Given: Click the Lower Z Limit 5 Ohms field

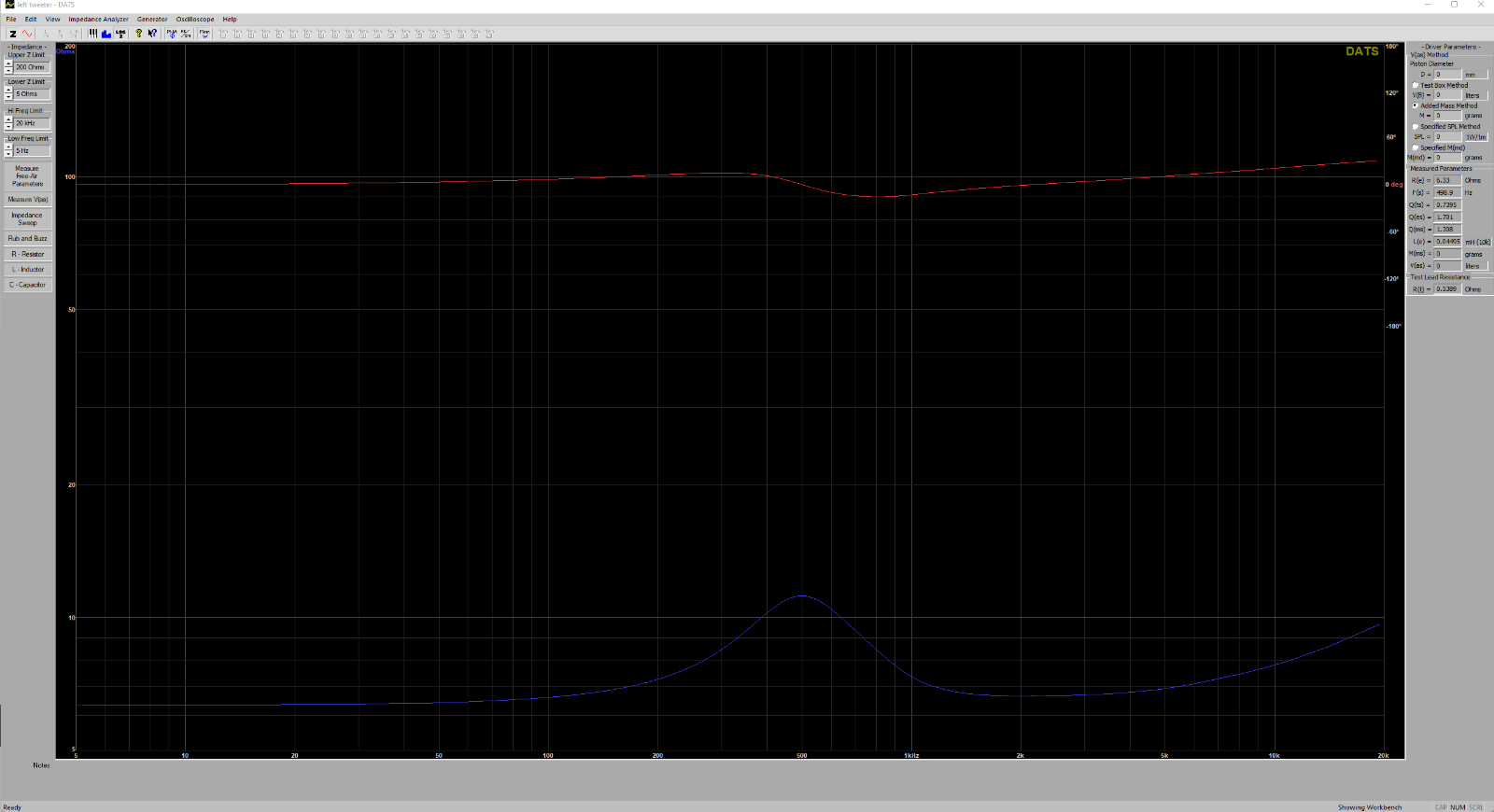Looking at the screenshot, I should [32, 93].
